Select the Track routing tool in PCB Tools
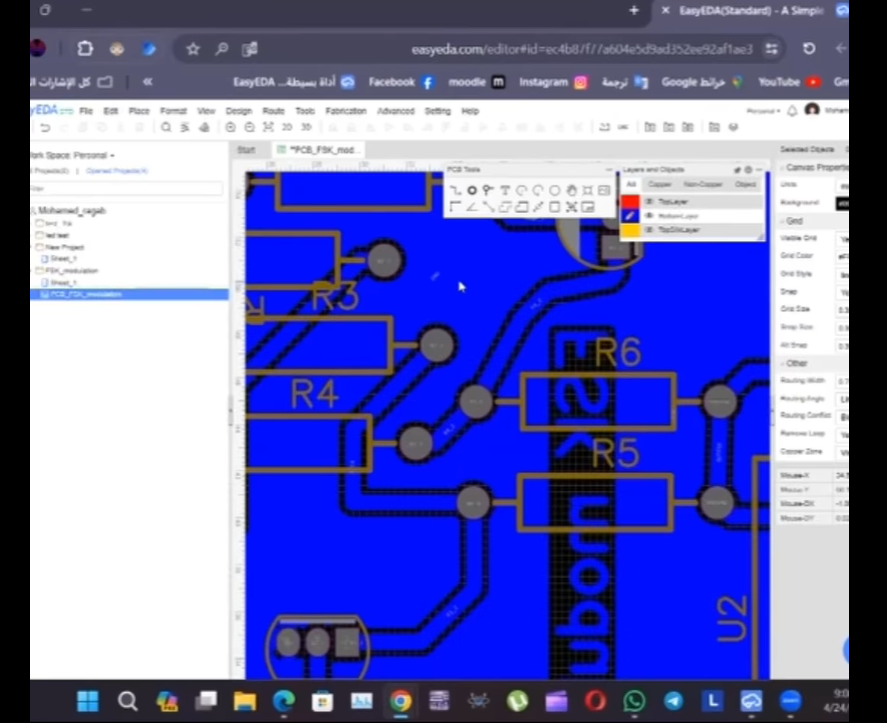Image resolution: width=887 pixels, height=723 pixels. [455, 190]
